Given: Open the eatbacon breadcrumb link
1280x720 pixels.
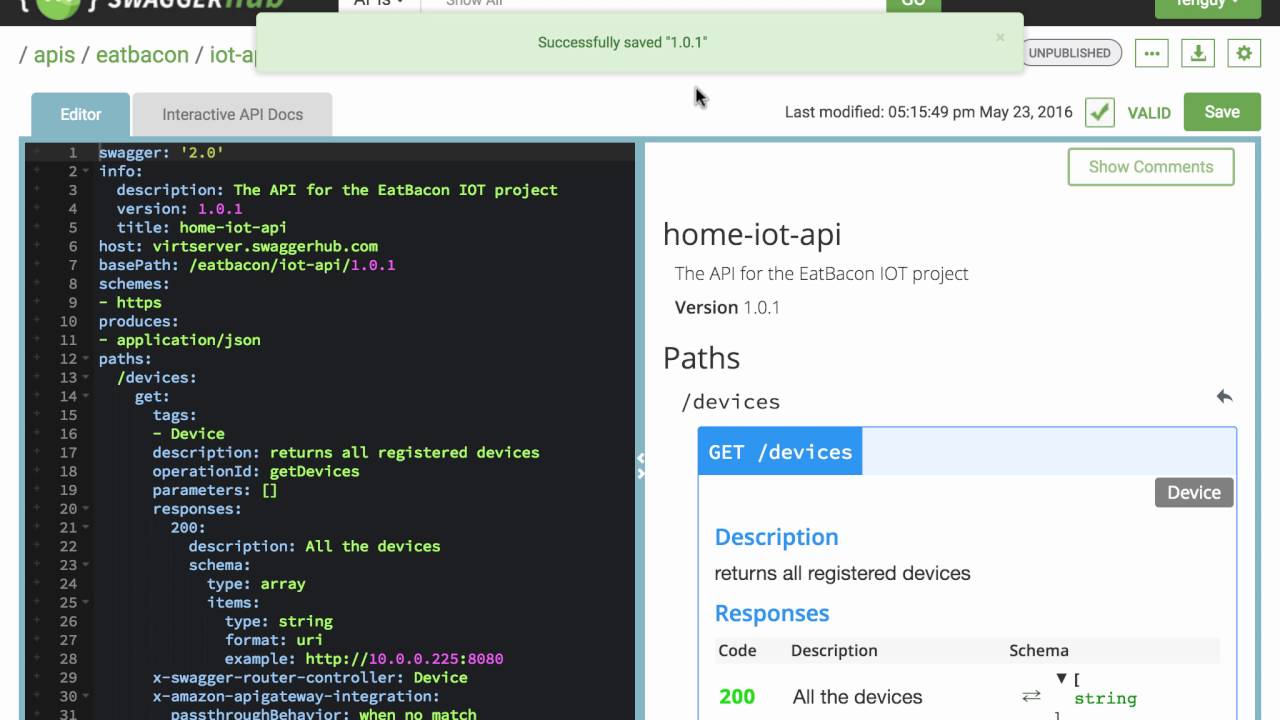Looking at the screenshot, I should (142, 55).
